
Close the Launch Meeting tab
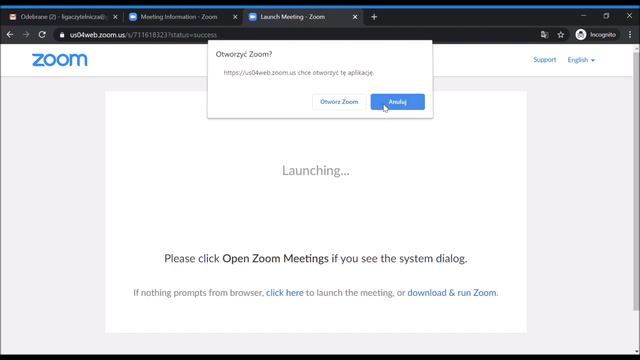pyautogui.click(x=355, y=17)
